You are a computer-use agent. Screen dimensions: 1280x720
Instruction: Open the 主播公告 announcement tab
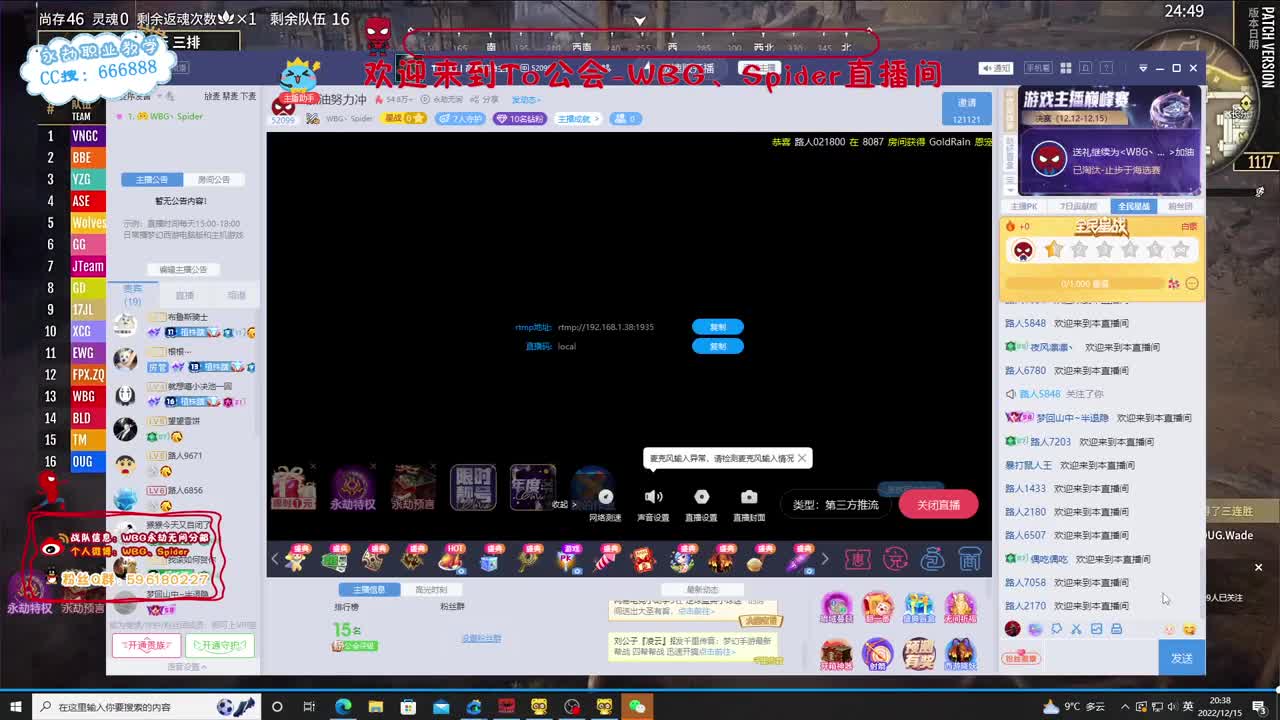point(152,180)
